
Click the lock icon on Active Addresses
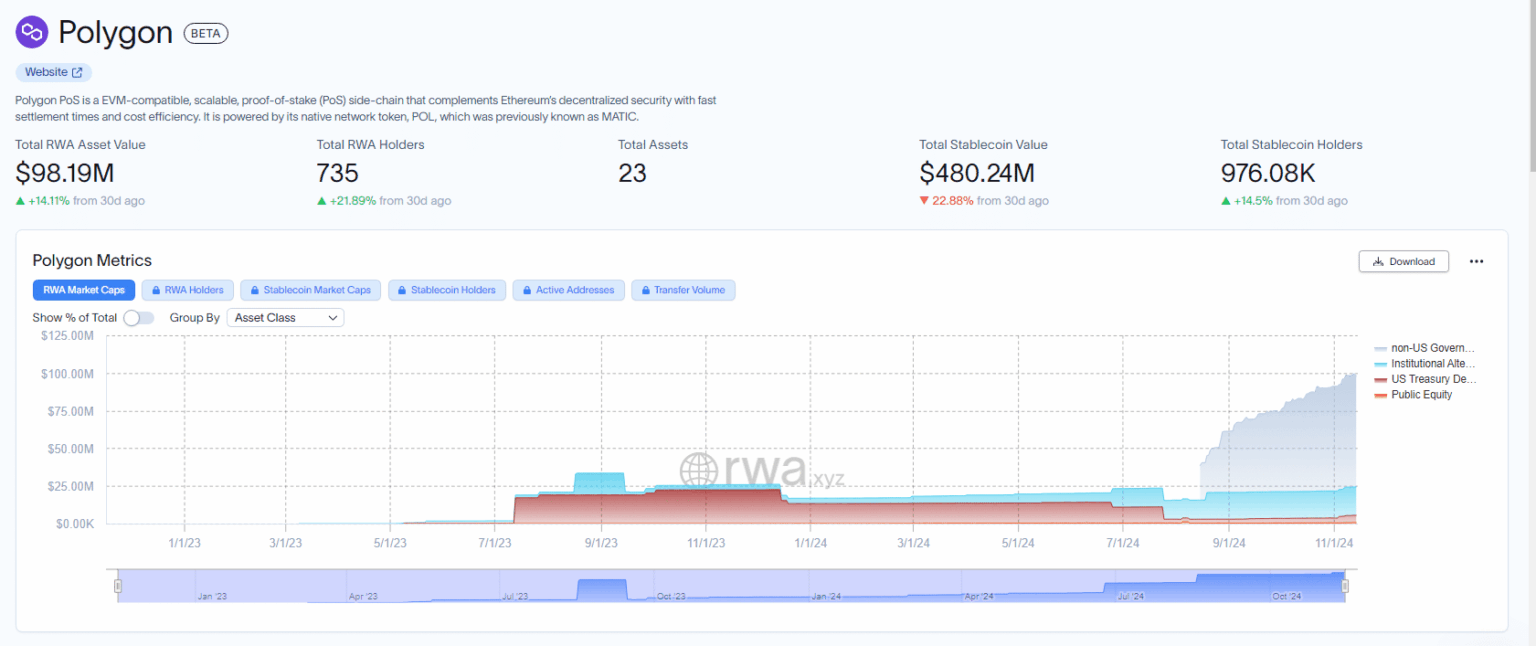(525, 290)
